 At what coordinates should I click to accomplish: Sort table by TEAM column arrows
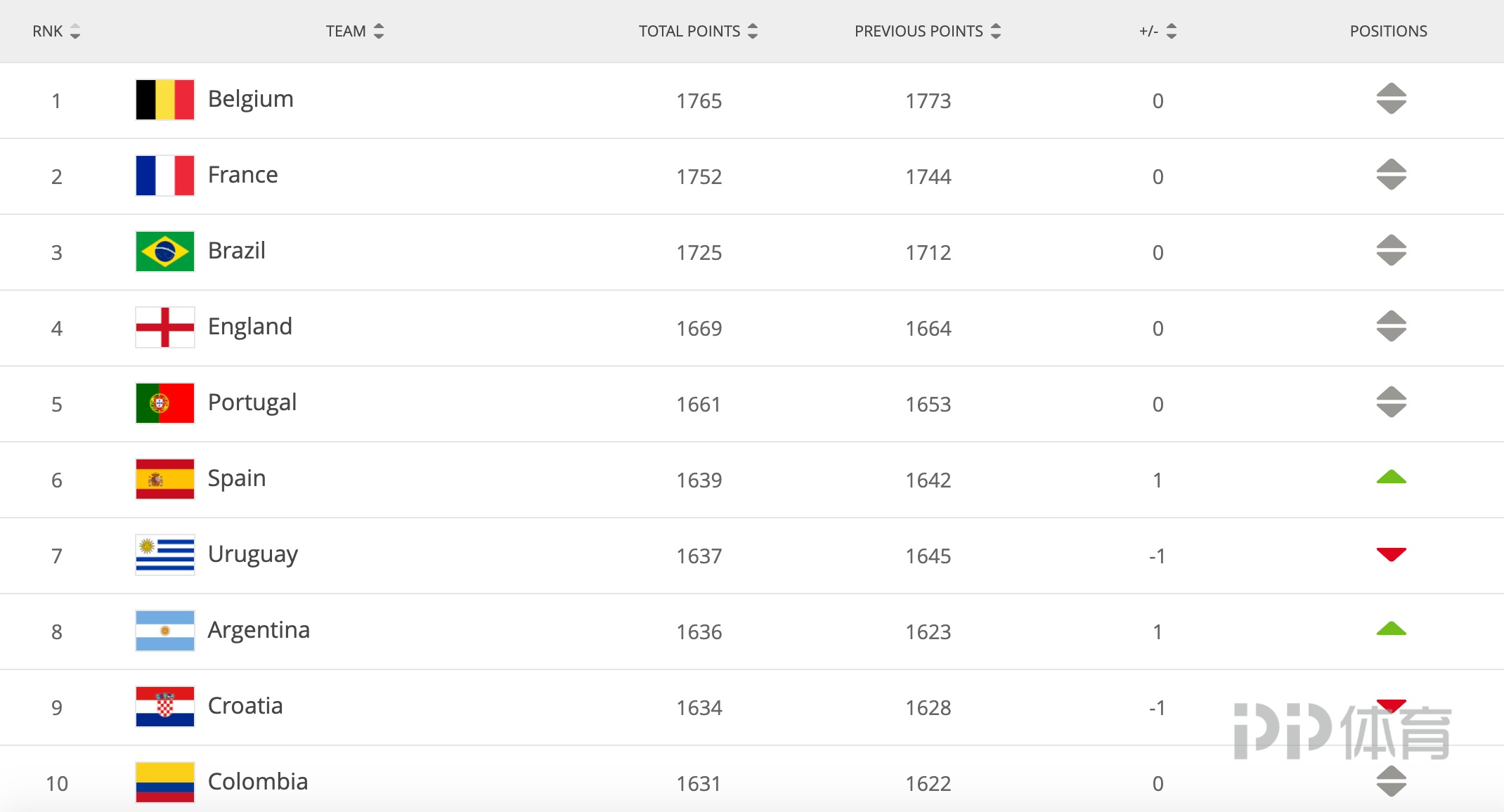pyautogui.click(x=379, y=31)
